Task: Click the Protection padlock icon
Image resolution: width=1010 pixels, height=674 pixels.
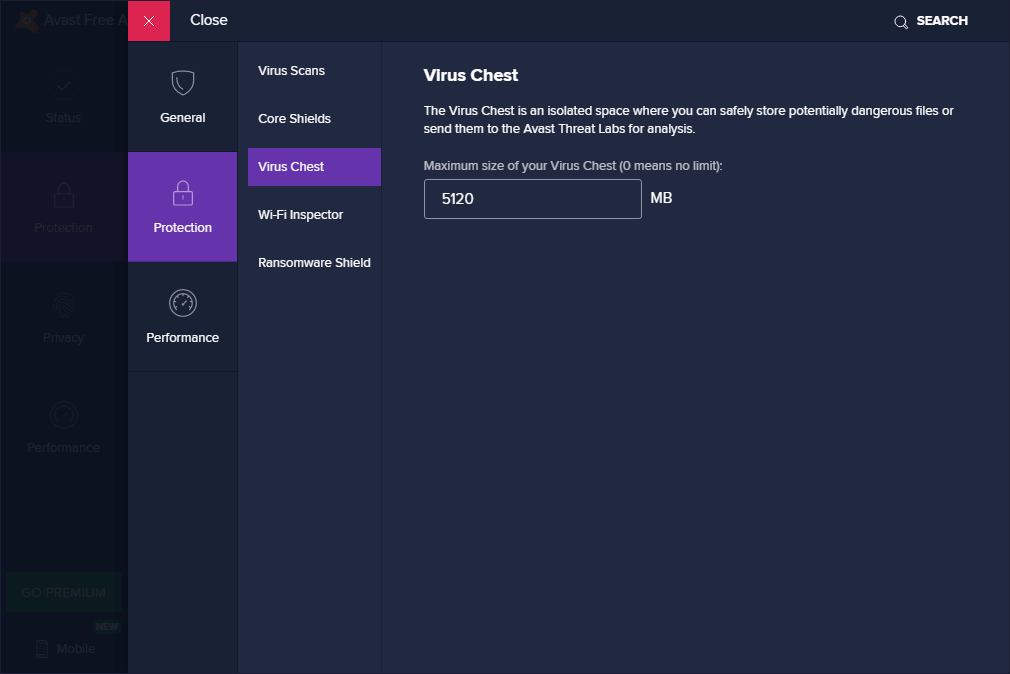Action: 183,193
